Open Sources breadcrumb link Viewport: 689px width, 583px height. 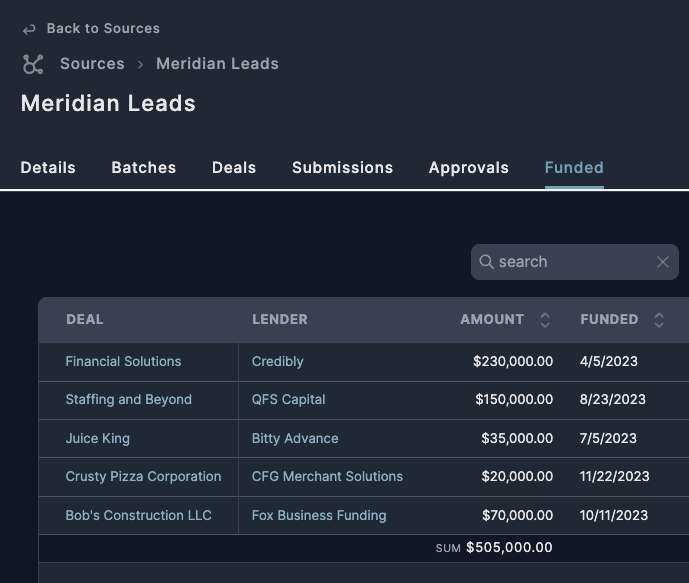[x=92, y=64]
